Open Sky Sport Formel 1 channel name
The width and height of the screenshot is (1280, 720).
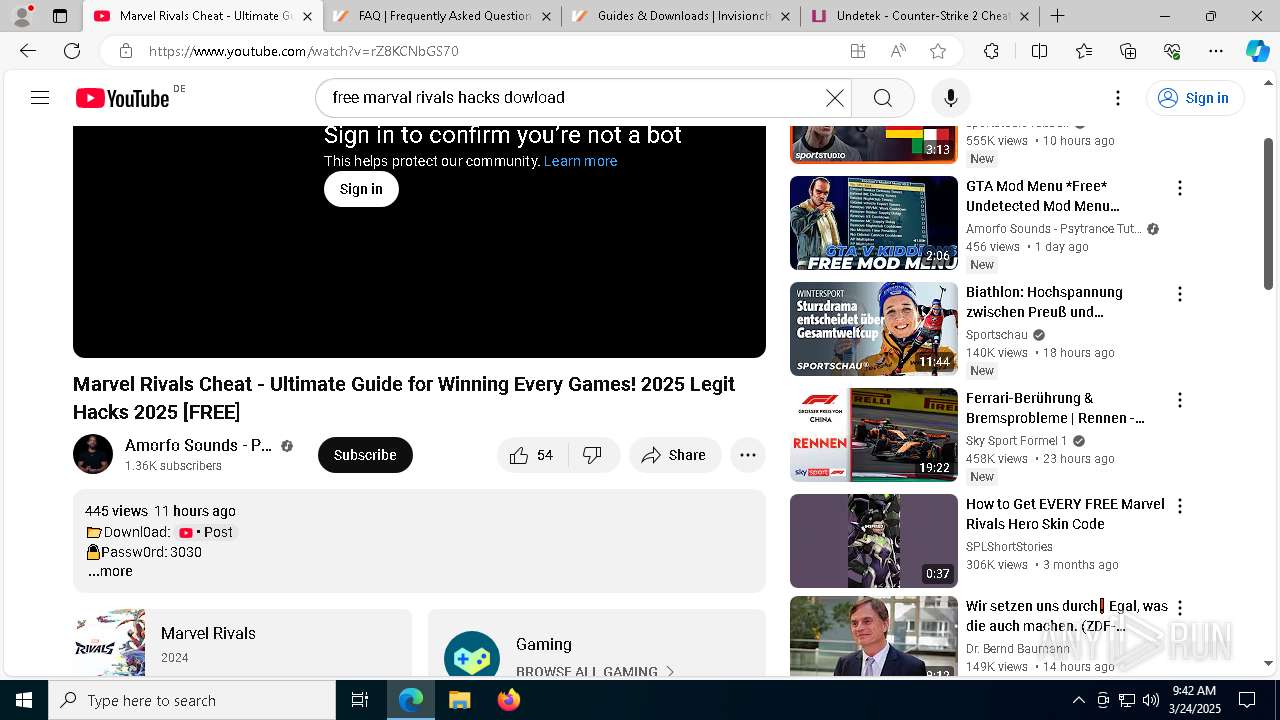pos(1017,441)
